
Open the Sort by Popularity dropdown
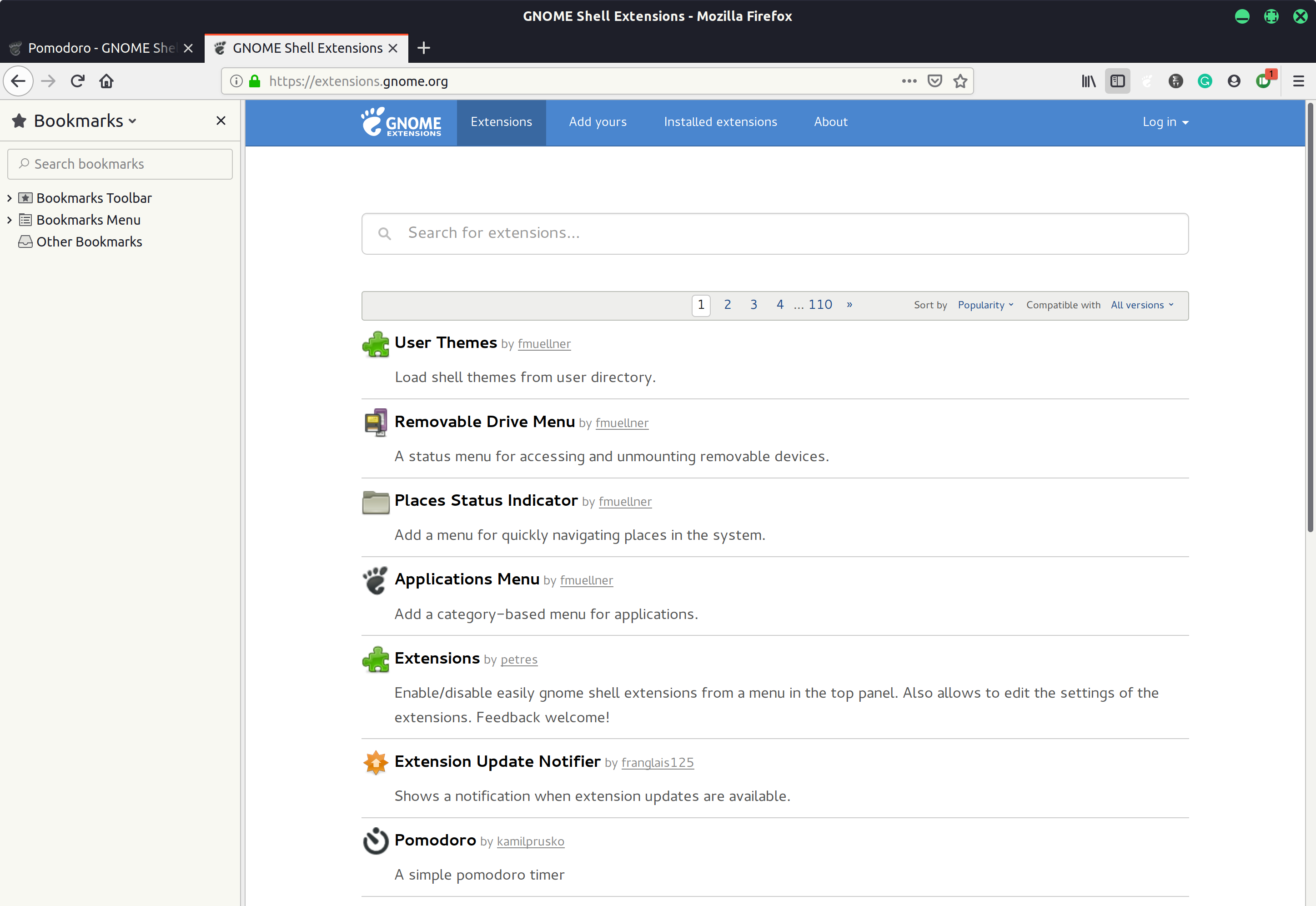985,305
